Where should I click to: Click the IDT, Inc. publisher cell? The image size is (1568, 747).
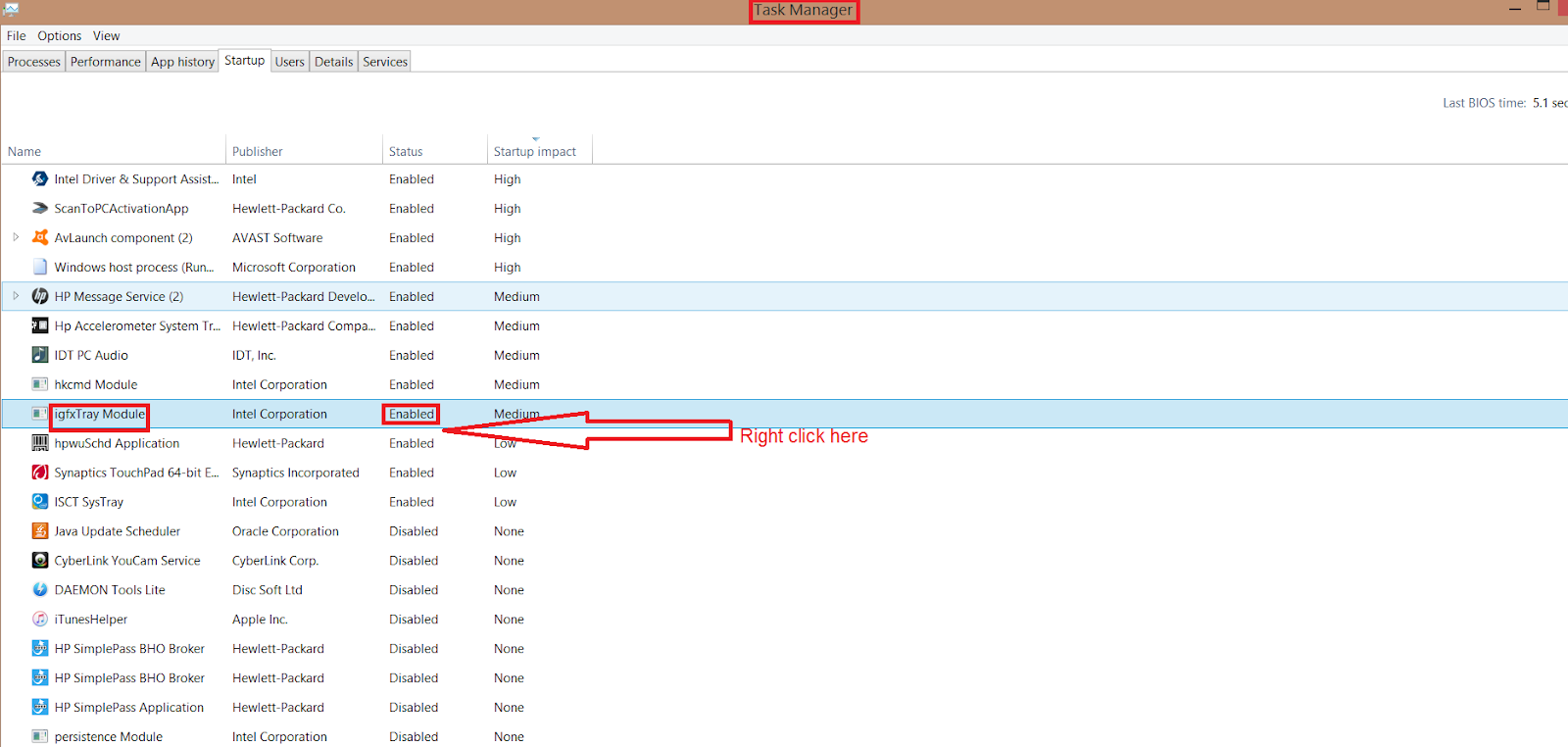(254, 355)
